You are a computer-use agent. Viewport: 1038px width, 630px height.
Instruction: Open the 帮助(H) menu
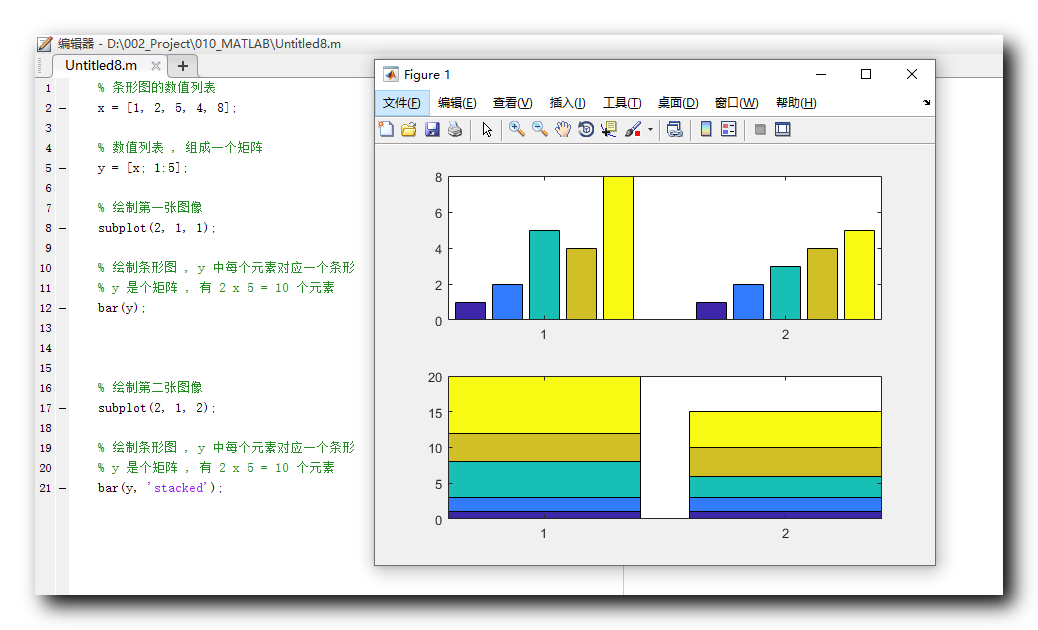(796, 103)
